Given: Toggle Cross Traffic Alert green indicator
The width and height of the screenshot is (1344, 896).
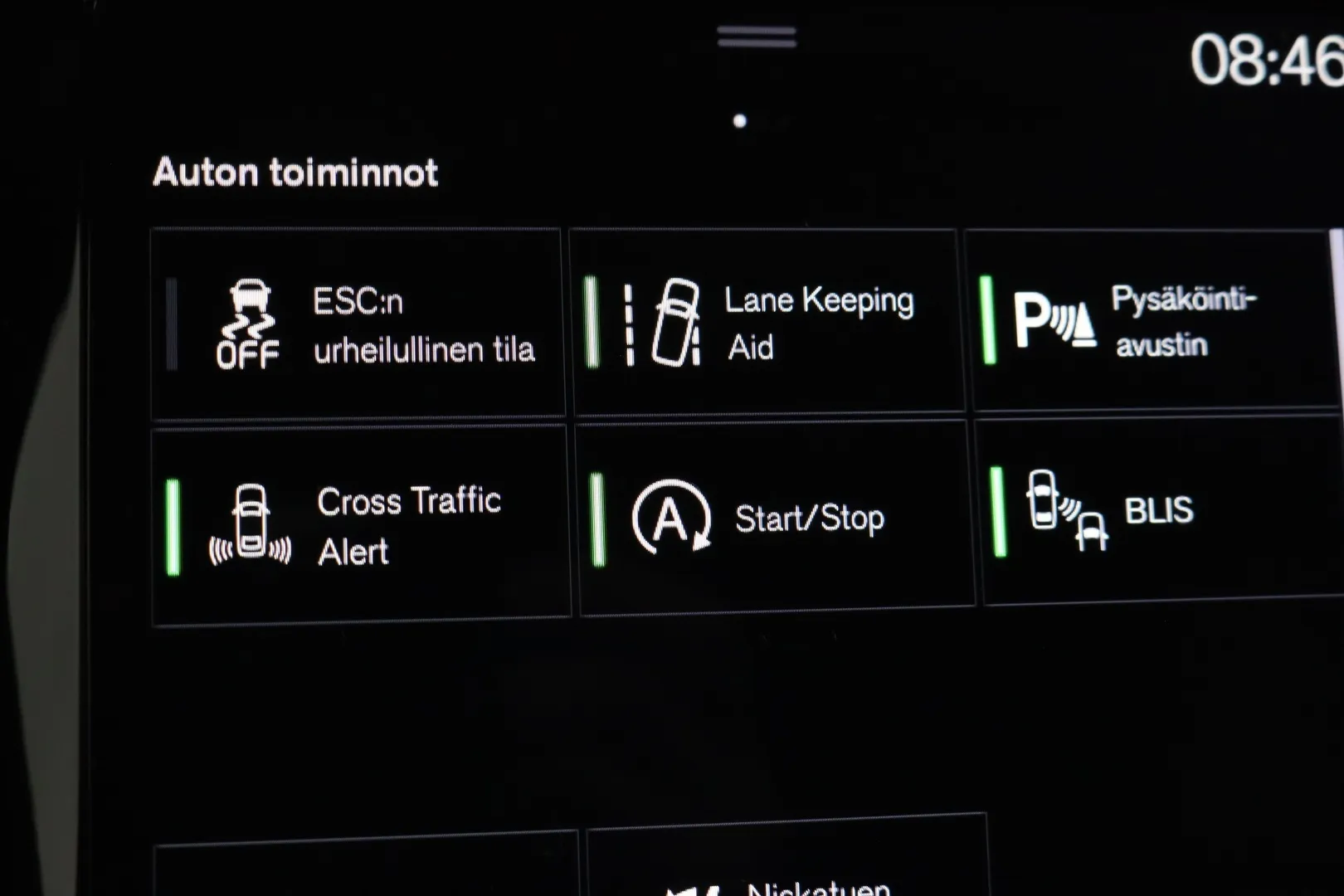Looking at the screenshot, I should (x=173, y=527).
